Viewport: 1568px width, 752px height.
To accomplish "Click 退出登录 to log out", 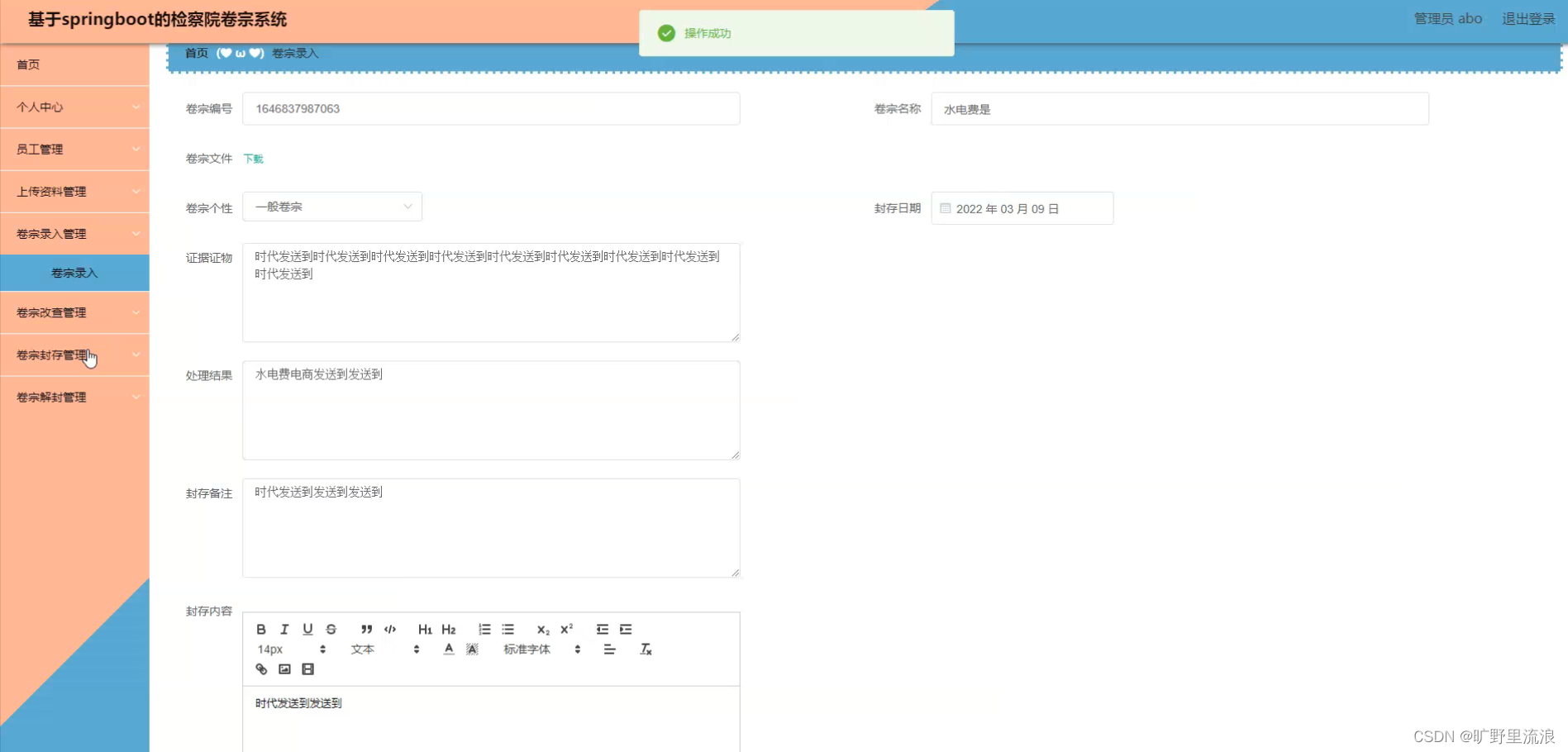I will coord(1527,18).
